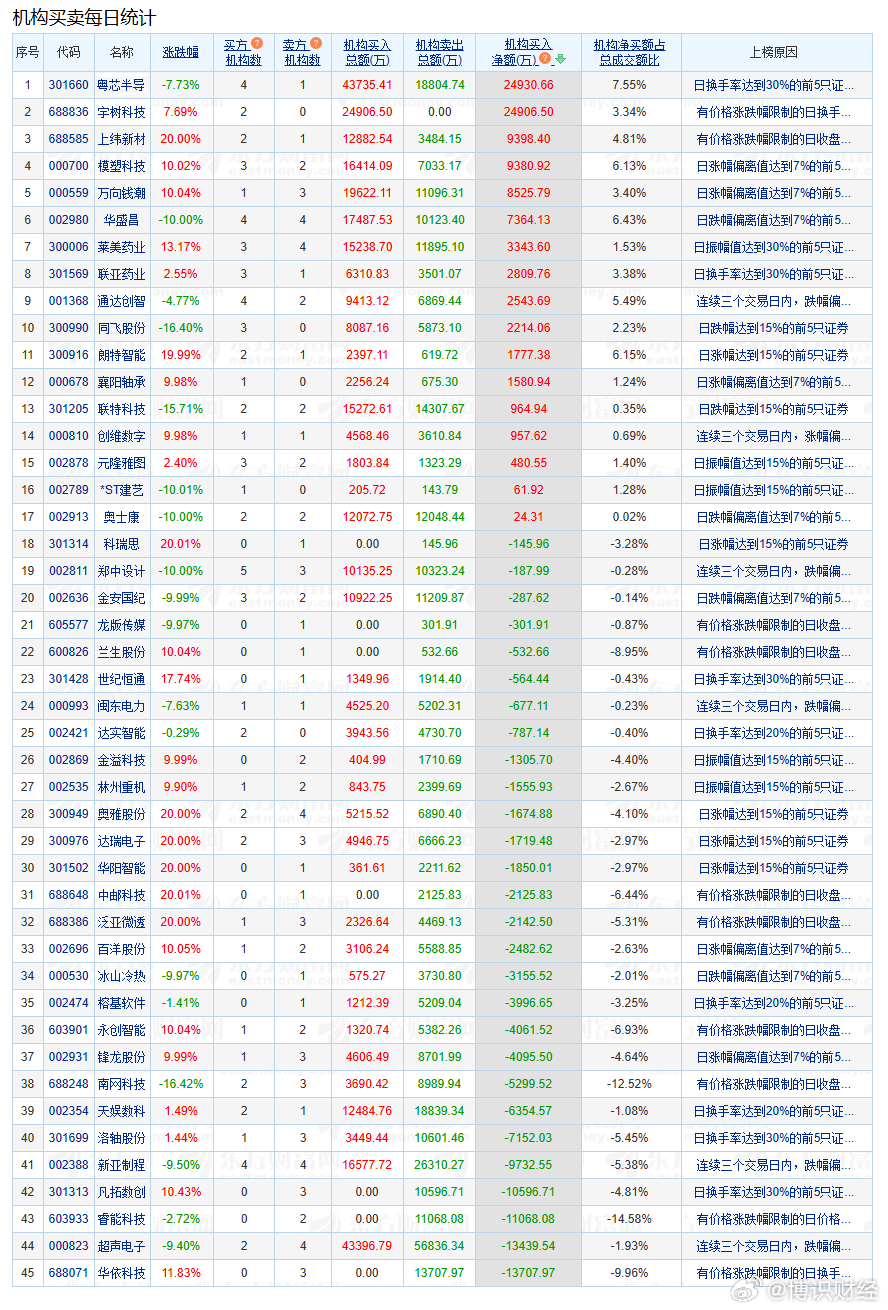Viewport: 888px width, 1310px height.
Task: Open stock name 华盛昌
Action: 121,220
